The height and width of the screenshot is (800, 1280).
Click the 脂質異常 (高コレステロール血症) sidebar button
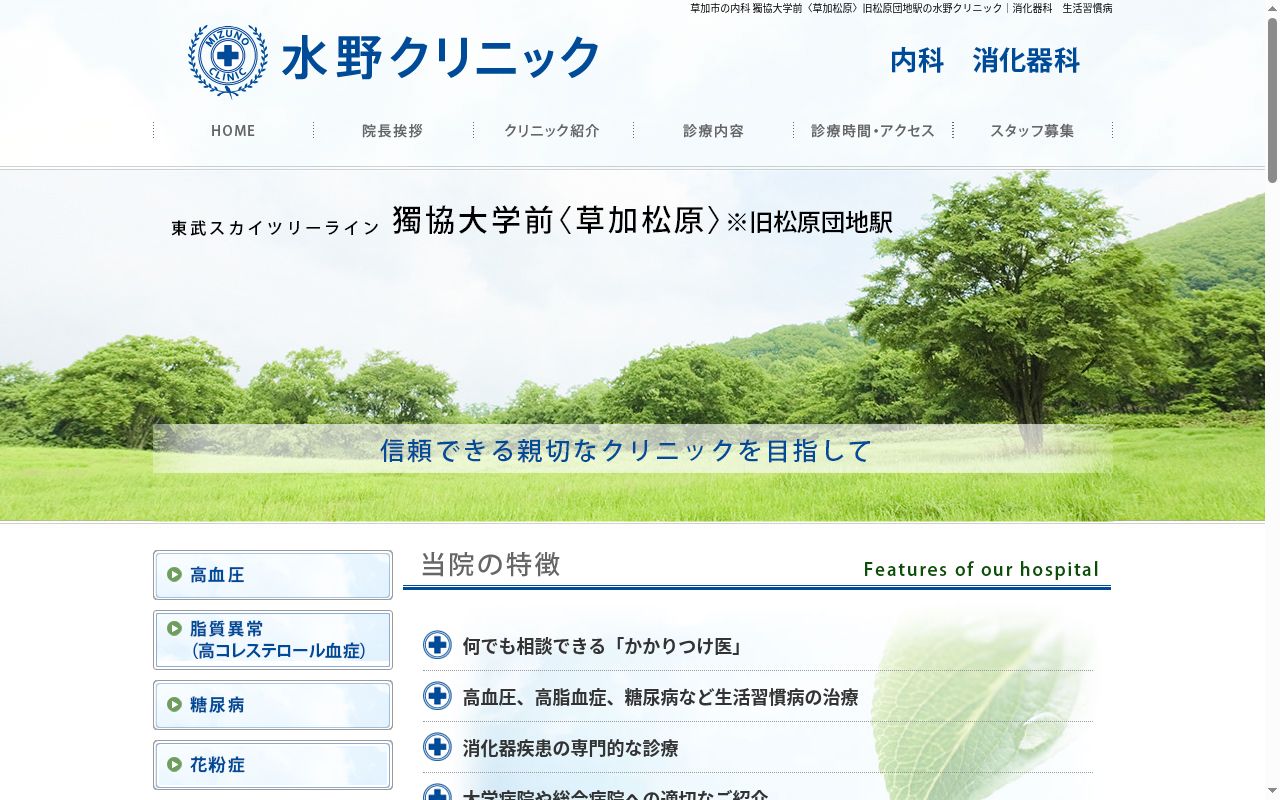(273, 640)
